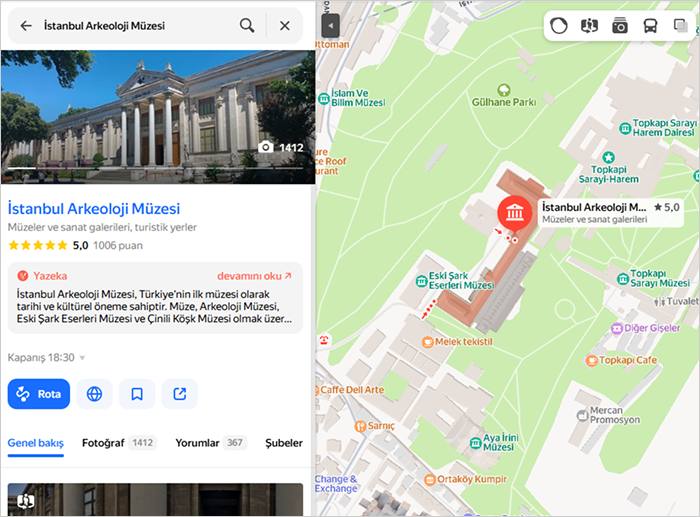Viewport: 700px width, 517px height.
Task: Select the Caffe Dell Arte marker
Action: point(318,390)
